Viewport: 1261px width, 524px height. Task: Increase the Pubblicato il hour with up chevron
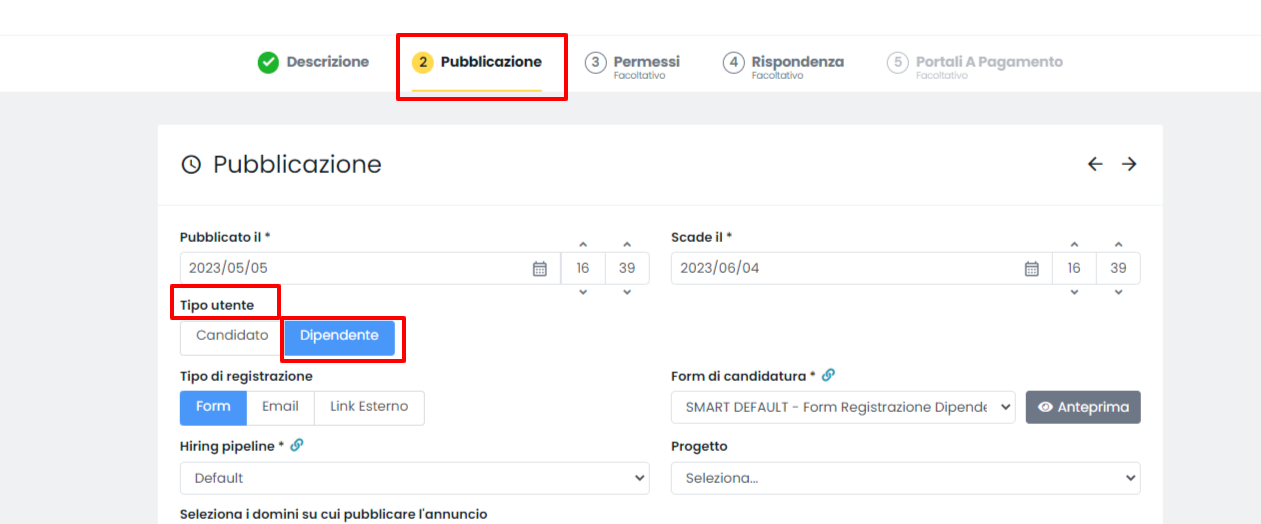click(x=583, y=244)
